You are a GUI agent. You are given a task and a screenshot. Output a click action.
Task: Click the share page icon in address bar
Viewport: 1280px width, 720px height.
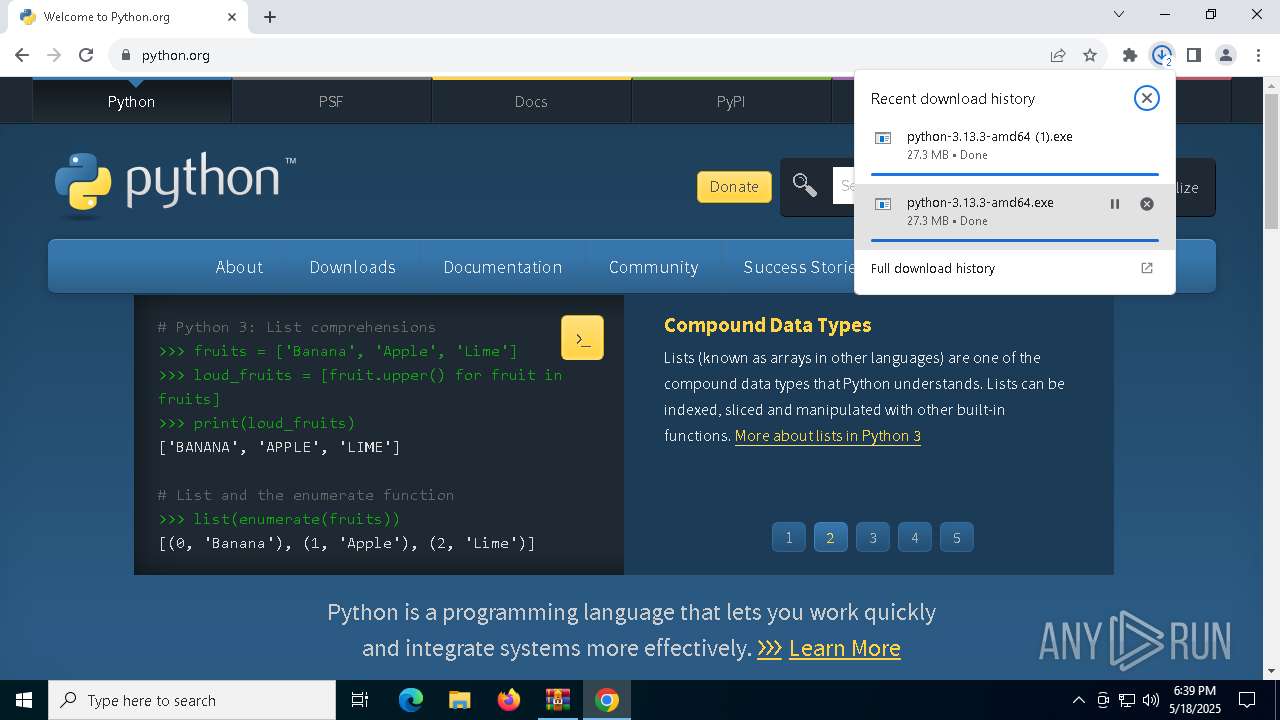[1058, 55]
